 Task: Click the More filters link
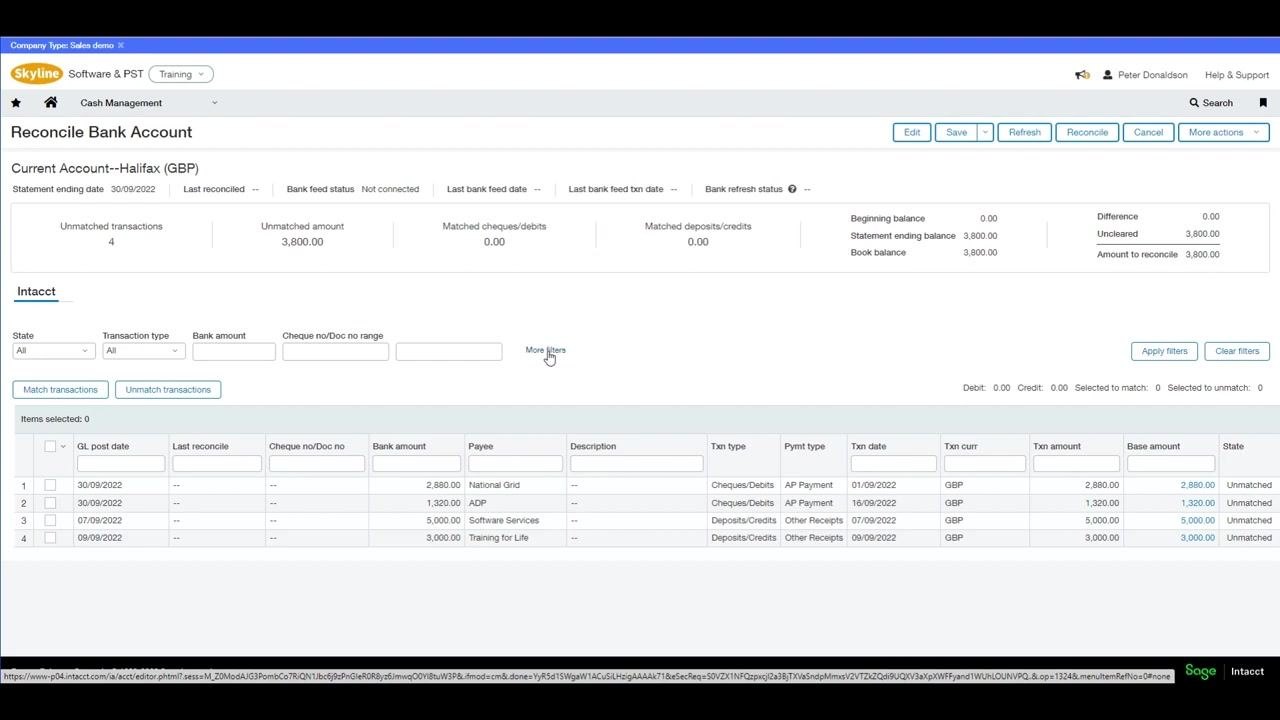(546, 350)
